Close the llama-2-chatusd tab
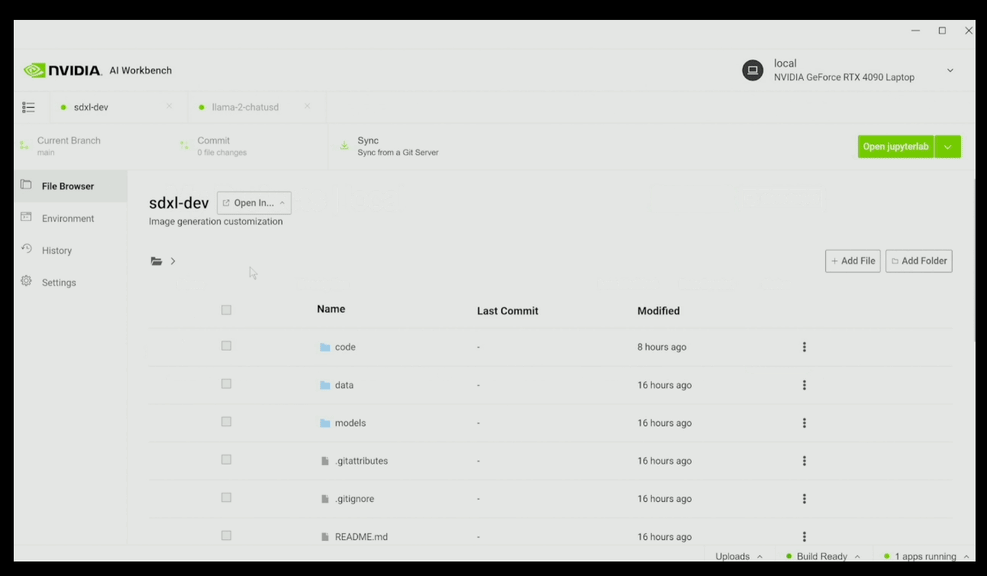 pos(307,106)
